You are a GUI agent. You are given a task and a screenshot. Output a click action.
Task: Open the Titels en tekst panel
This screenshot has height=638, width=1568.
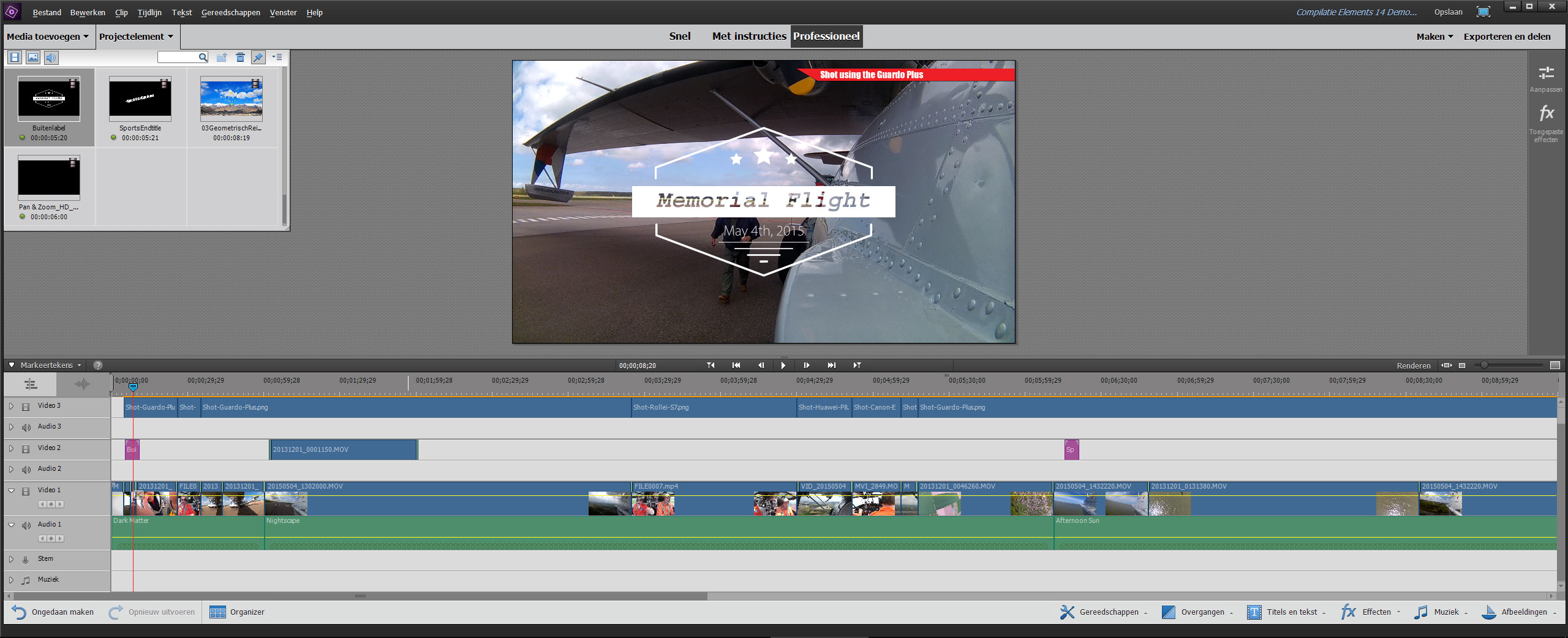coord(1286,612)
